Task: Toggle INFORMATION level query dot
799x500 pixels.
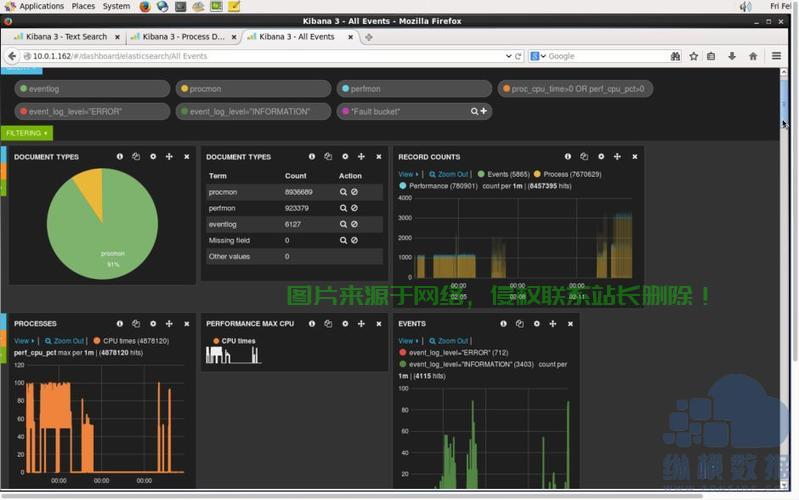Action: [x=184, y=111]
